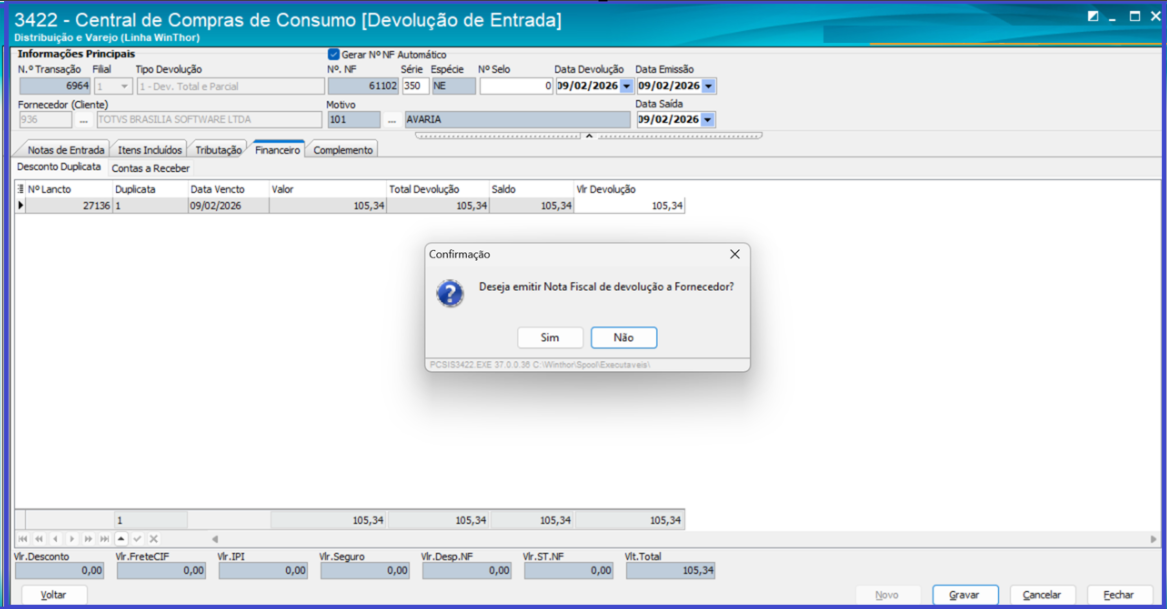The width and height of the screenshot is (1167, 609).
Task: Jump back a page in grid navigator
Action: pos(39,538)
